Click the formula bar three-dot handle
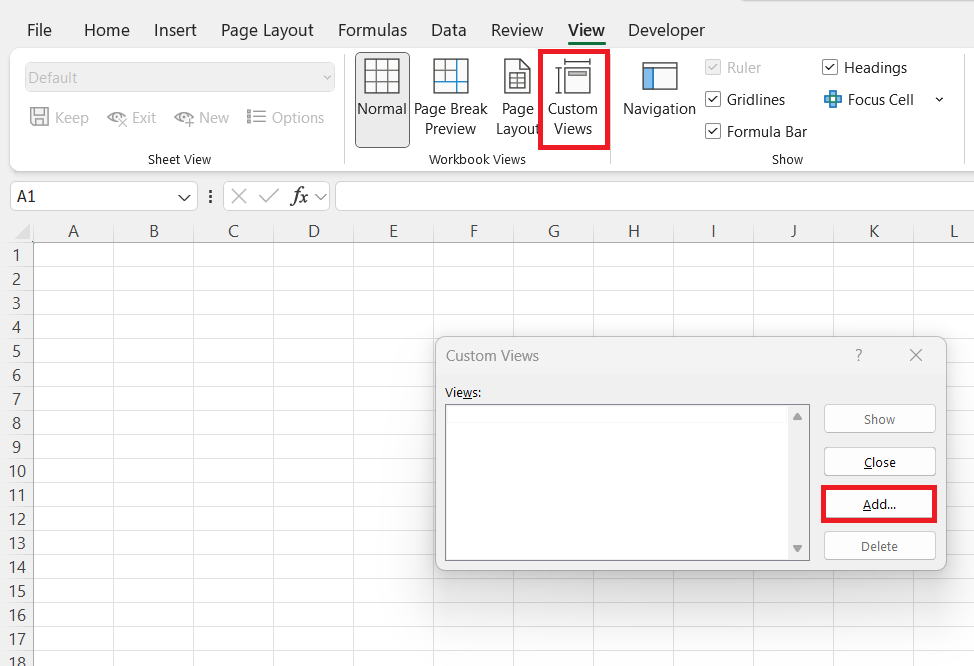This screenshot has width=974, height=666. (x=211, y=196)
